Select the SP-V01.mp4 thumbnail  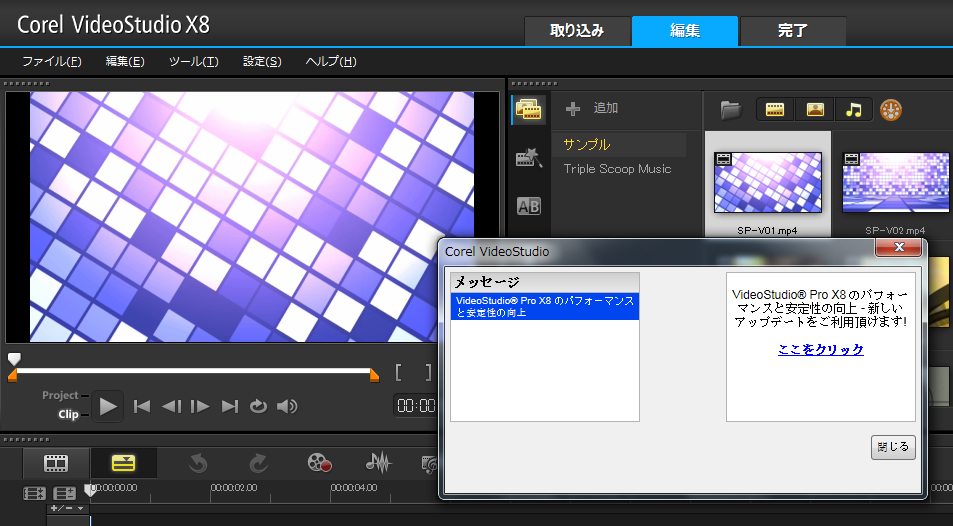768,182
